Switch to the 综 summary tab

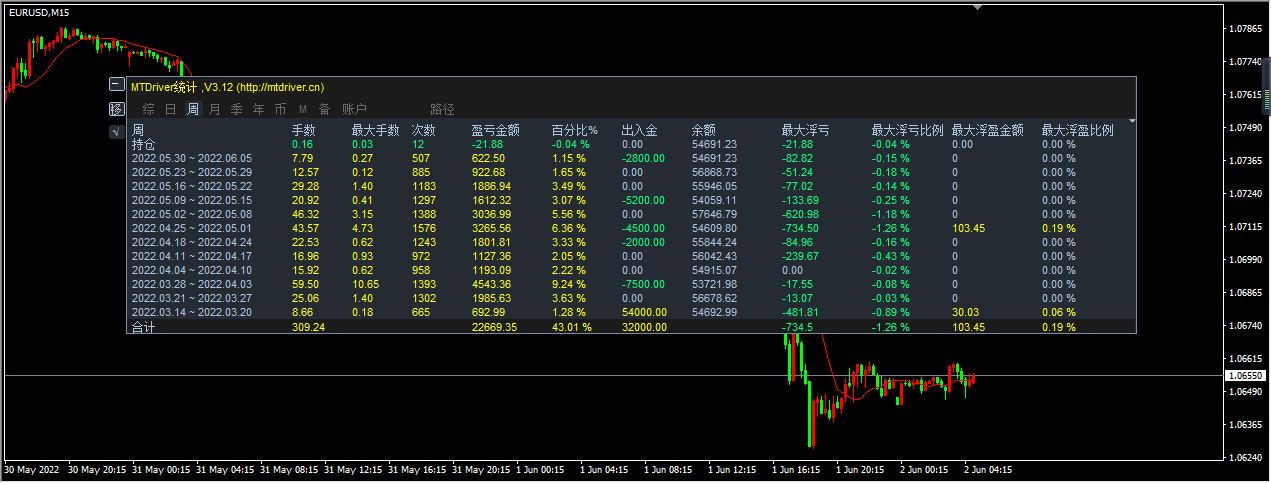tap(148, 109)
